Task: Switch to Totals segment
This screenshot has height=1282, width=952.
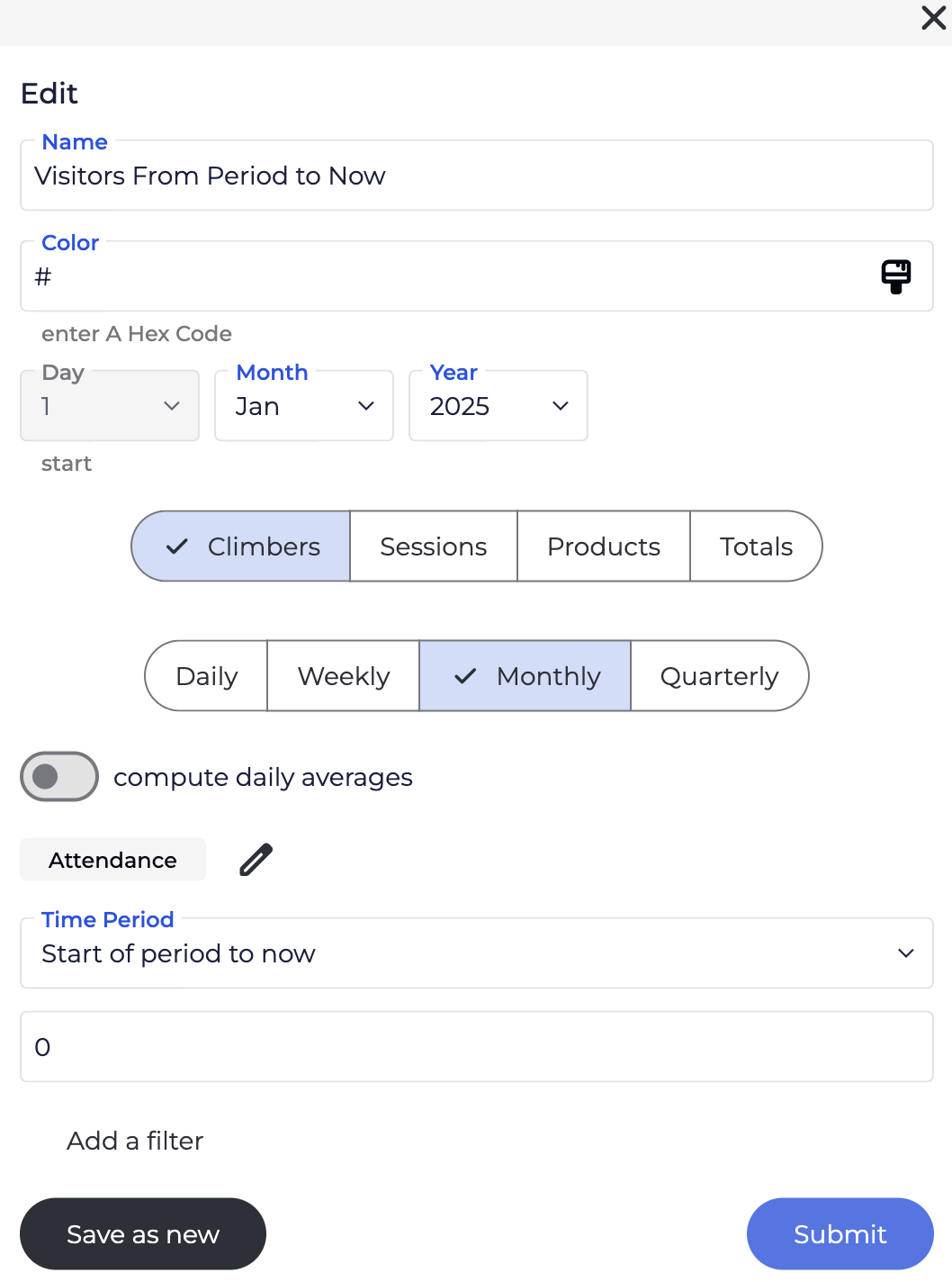Action: [755, 546]
